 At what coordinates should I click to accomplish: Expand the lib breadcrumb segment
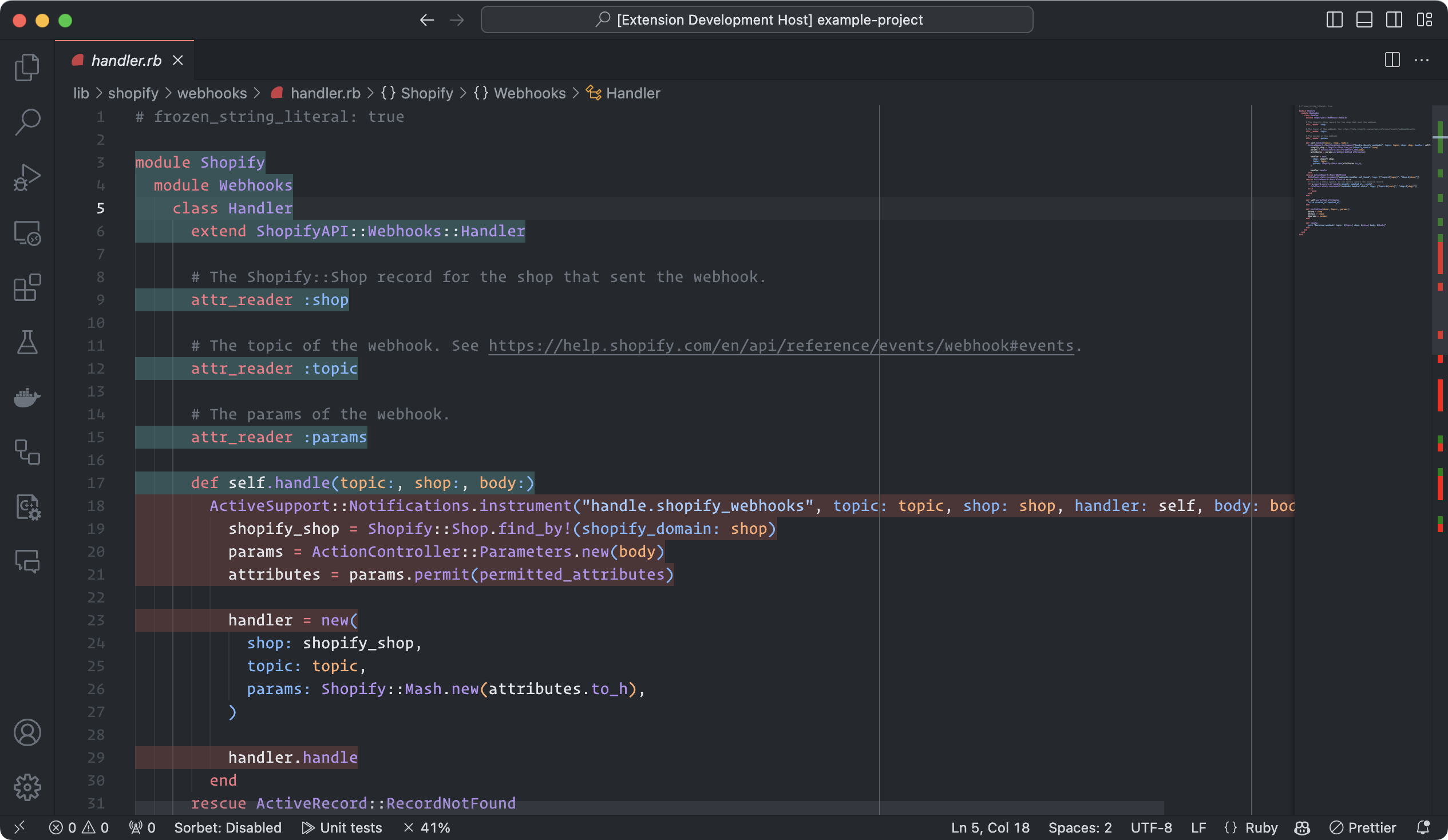pyautogui.click(x=81, y=93)
